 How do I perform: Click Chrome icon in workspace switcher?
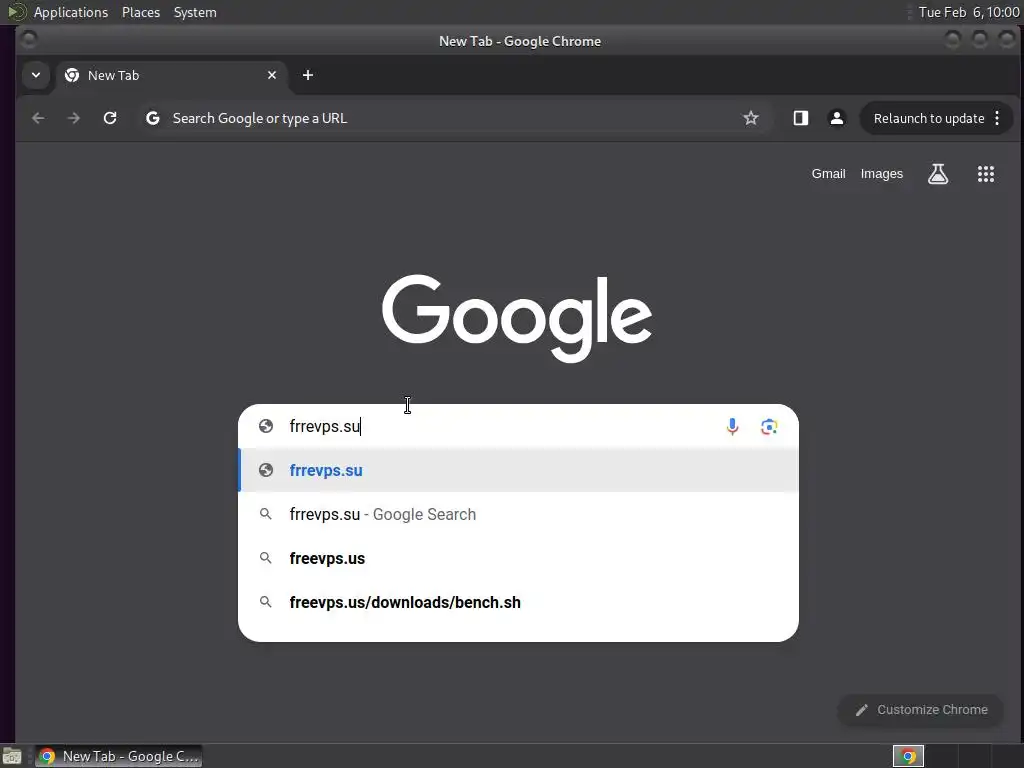(908, 756)
